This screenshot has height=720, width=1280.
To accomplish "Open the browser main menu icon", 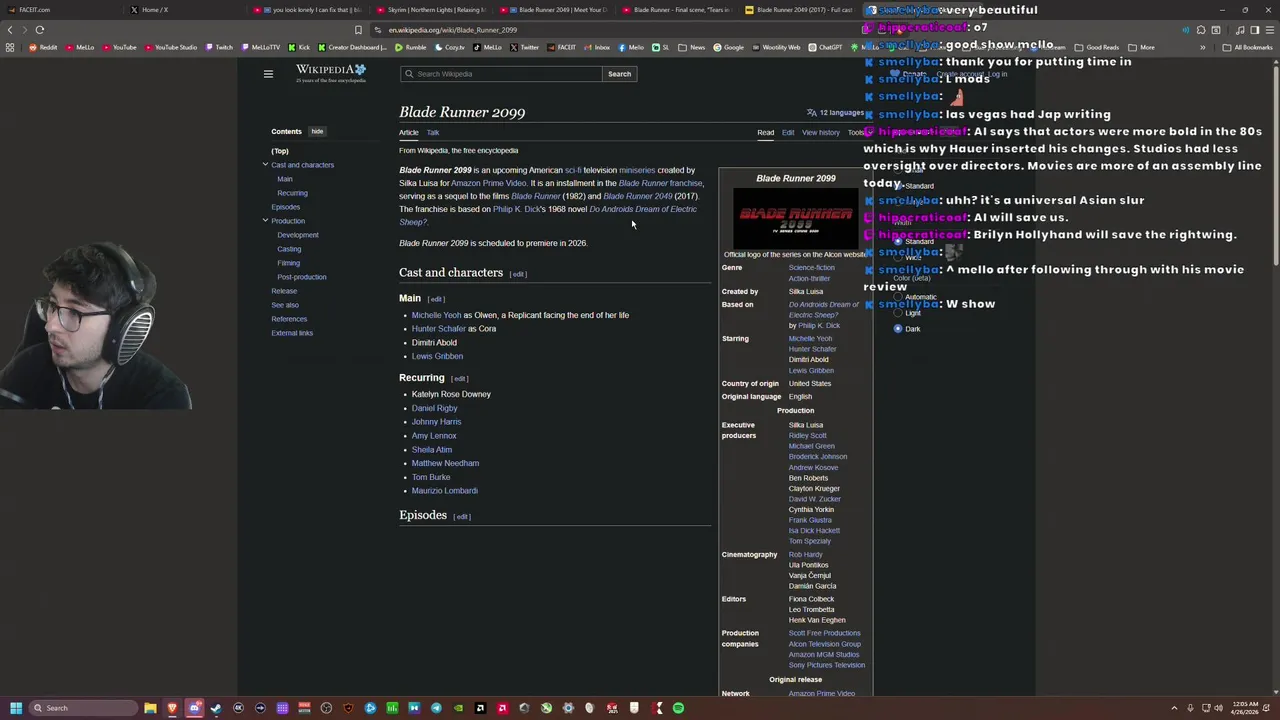I will [1269, 30].
